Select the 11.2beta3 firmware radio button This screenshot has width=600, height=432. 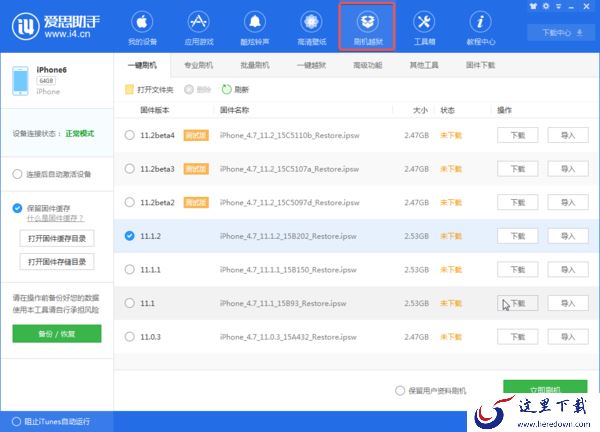130,169
